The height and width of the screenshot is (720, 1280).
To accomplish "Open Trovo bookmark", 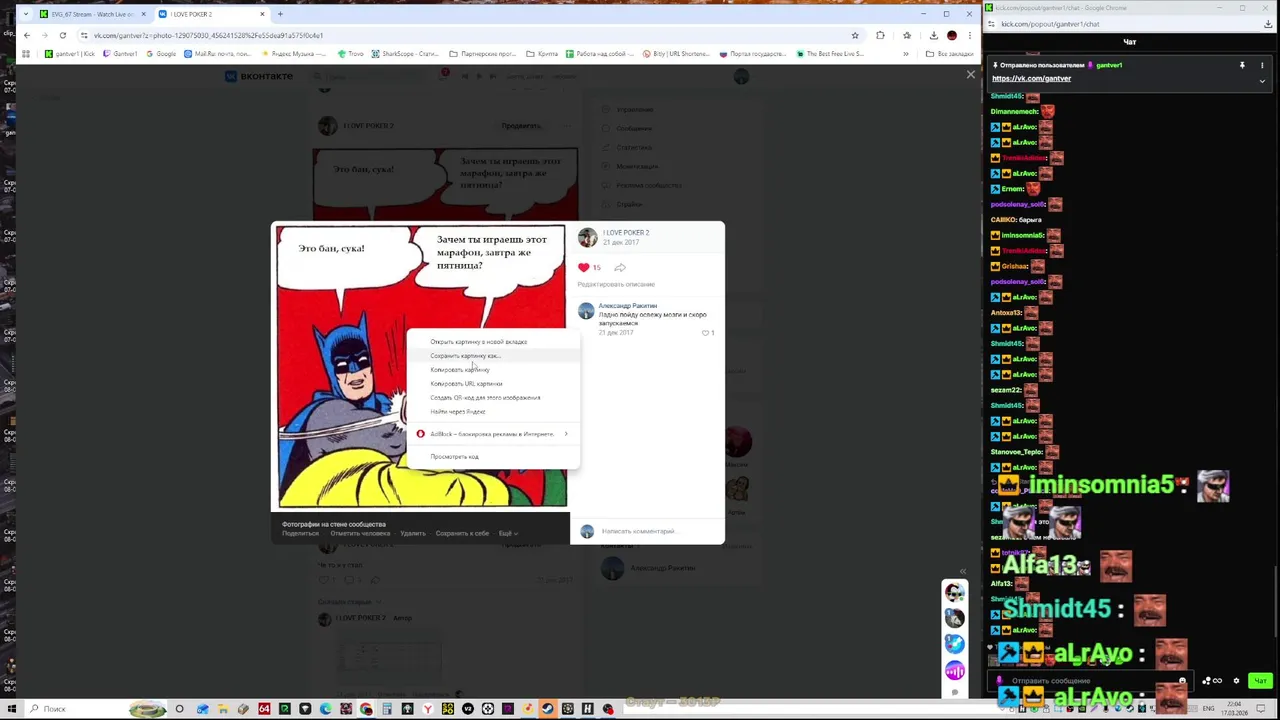I will (351, 54).
